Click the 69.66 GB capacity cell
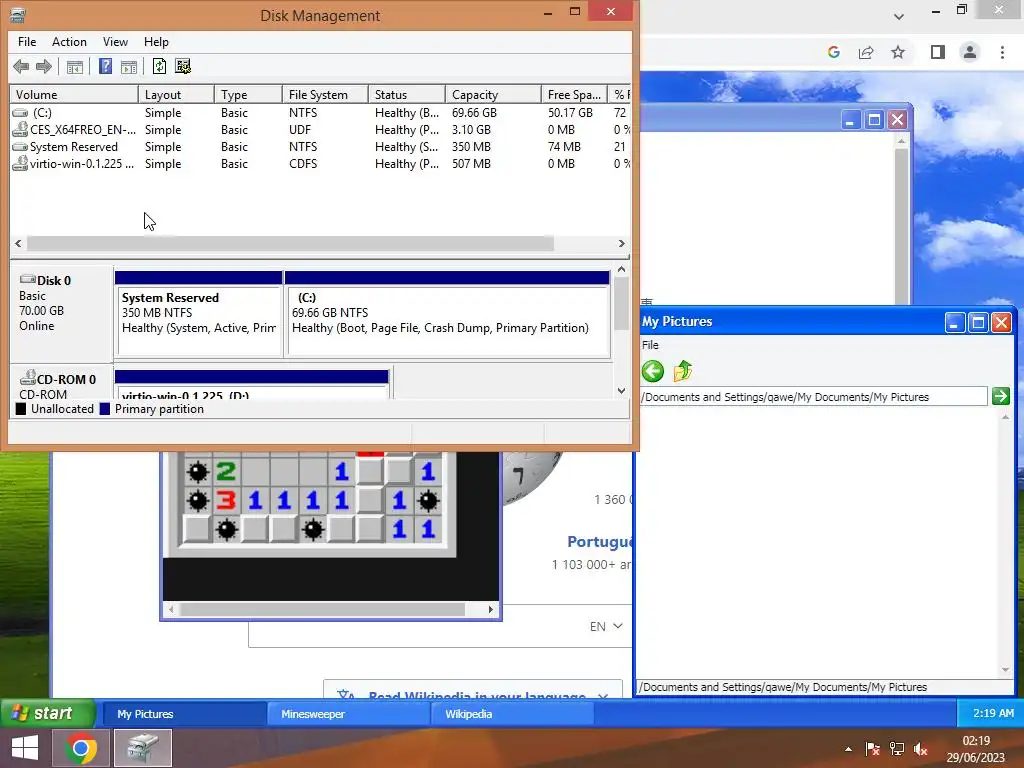This screenshot has height=768, width=1024. (x=474, y=113)
